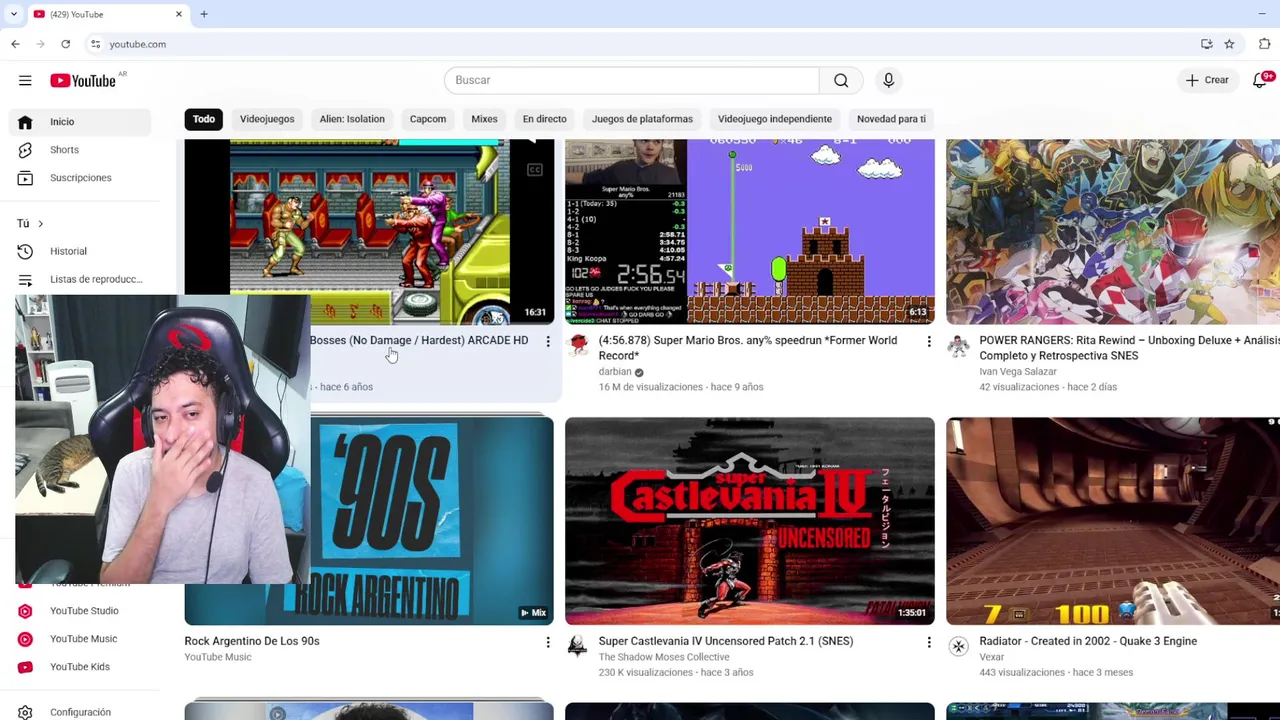
Task: Click the Historial clock icon
Action: (25, 252)
